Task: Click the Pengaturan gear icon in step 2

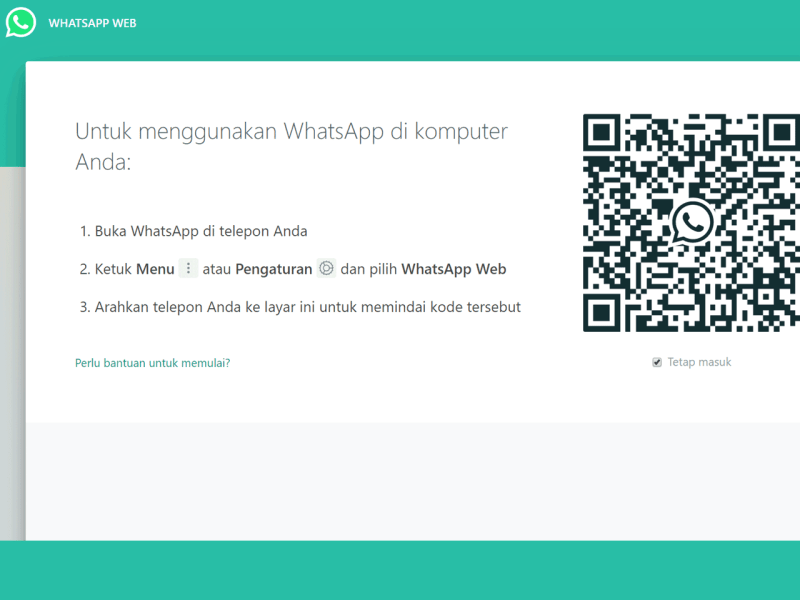Action: 326,268
